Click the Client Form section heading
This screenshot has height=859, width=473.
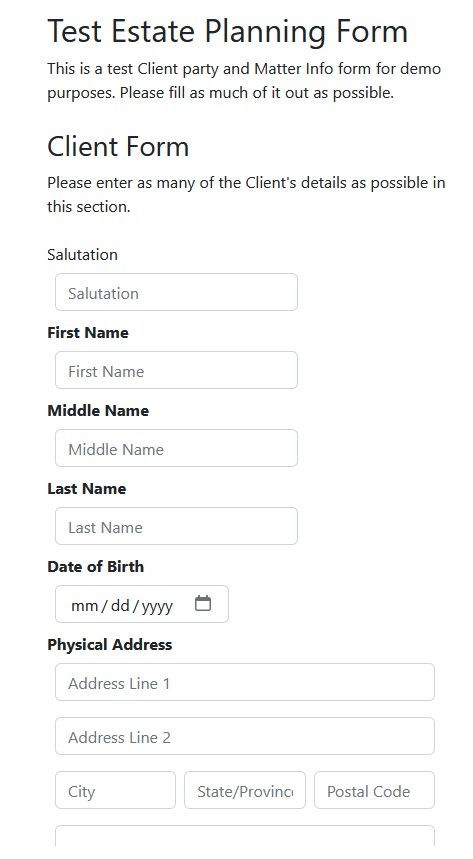click(118, 146)
